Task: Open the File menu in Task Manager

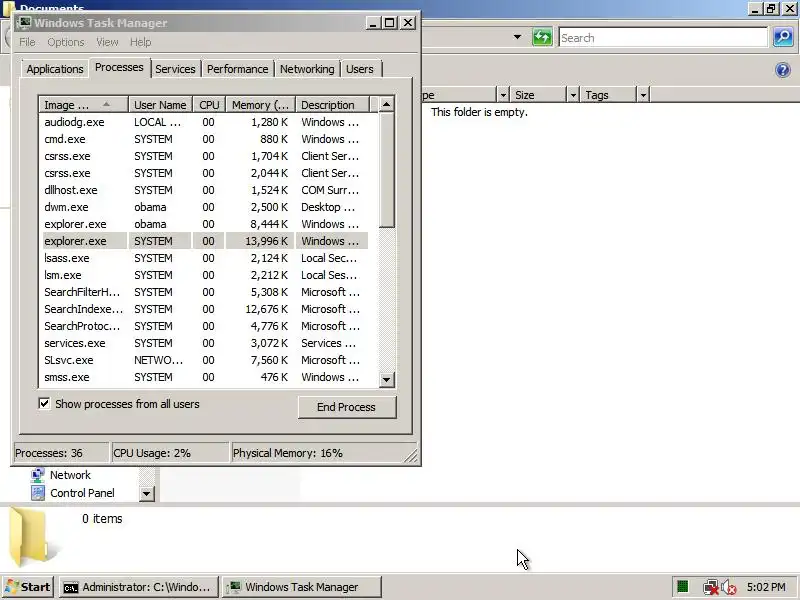Action: click(x=27, y=42)
